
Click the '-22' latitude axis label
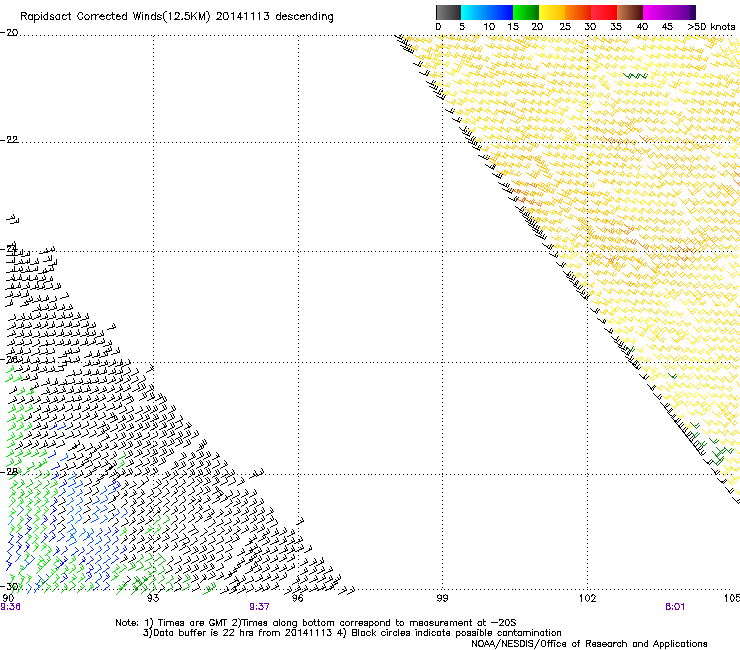[x=9, y=140]
